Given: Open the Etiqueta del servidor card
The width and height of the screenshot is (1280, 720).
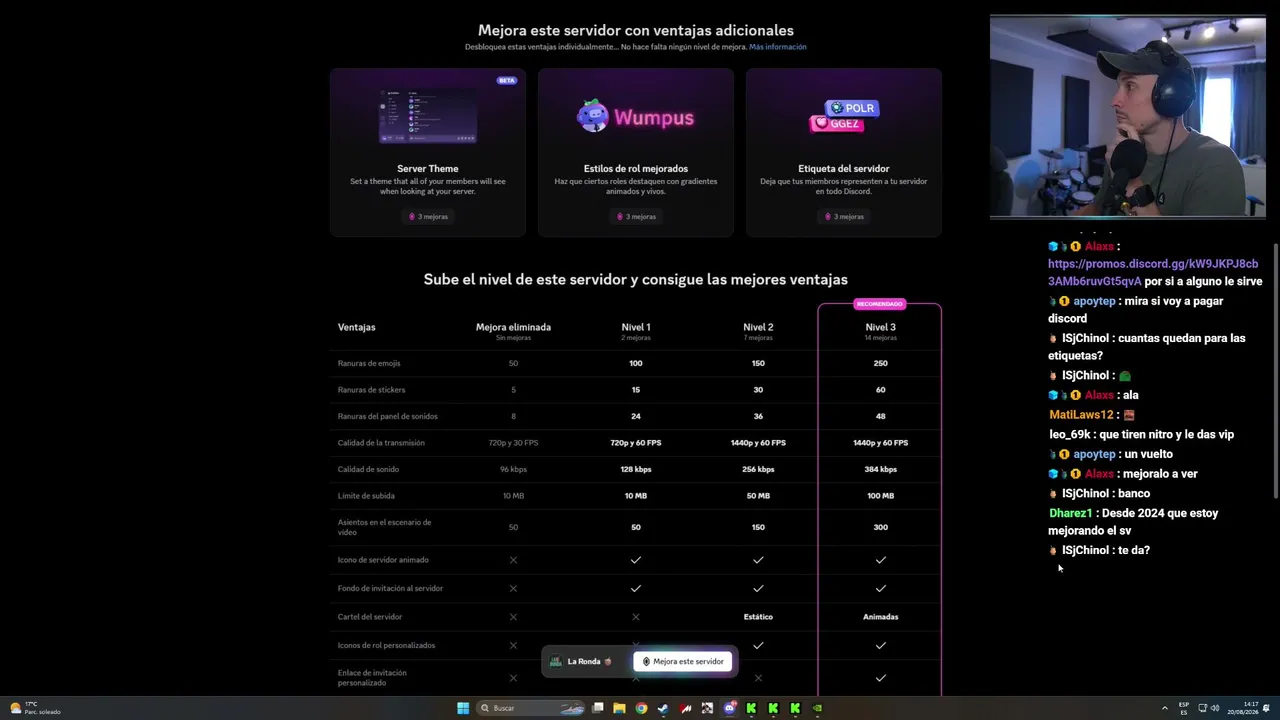Looking at the screenshot, I should [843, 152].
